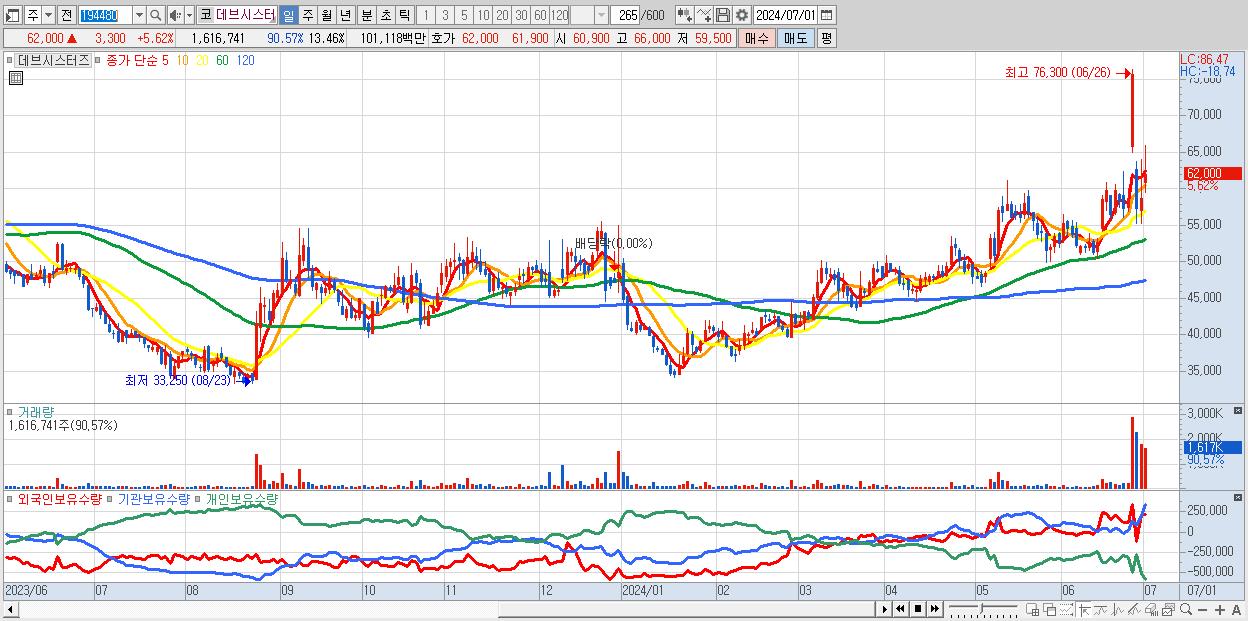The height and width of the screenshot is (621, 1248).
Task: Click the save chart floppy disk icon
Action: [x=723, y=15]
